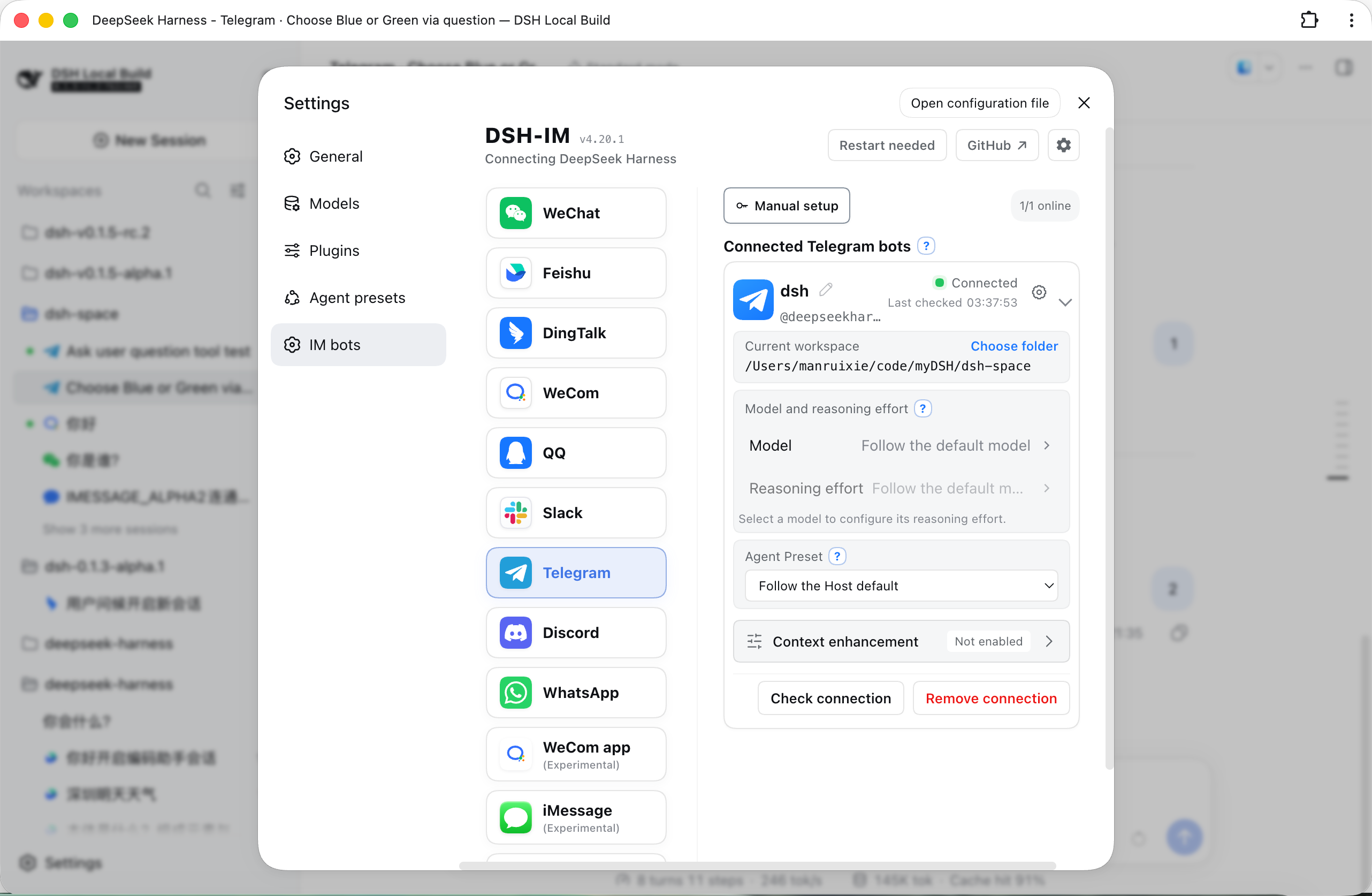Collapse the dsh bot card chevron
The image size is (1372, 896).
1065,302
